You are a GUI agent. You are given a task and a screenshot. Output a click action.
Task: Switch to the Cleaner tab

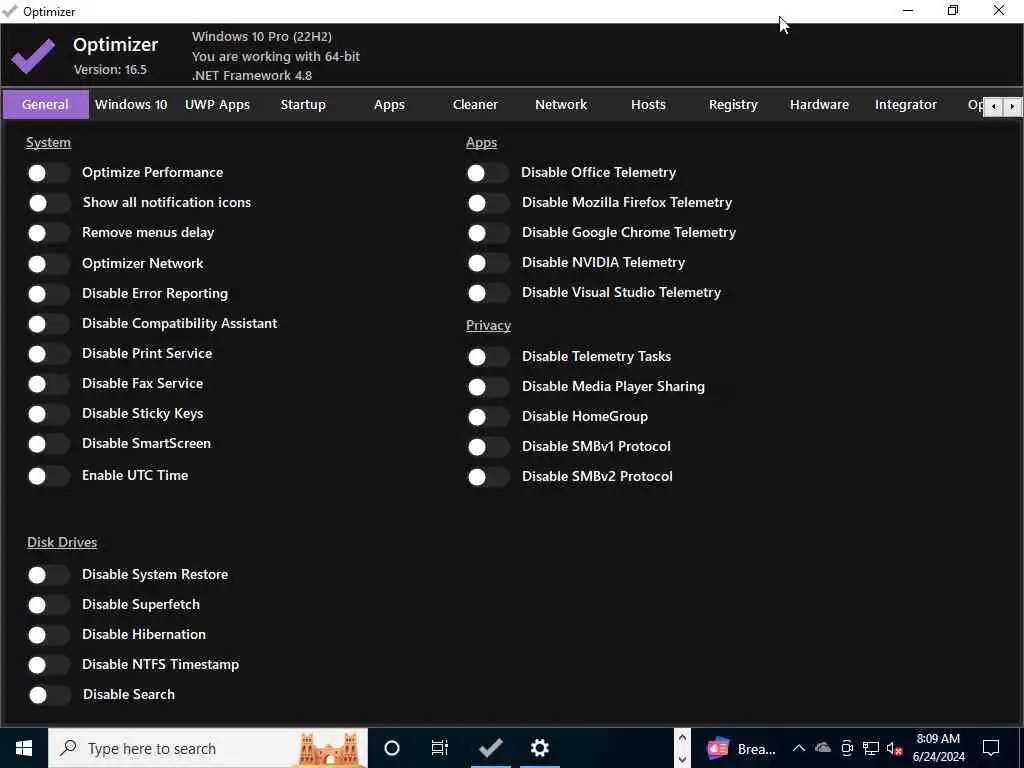click(x=475, y=104)
